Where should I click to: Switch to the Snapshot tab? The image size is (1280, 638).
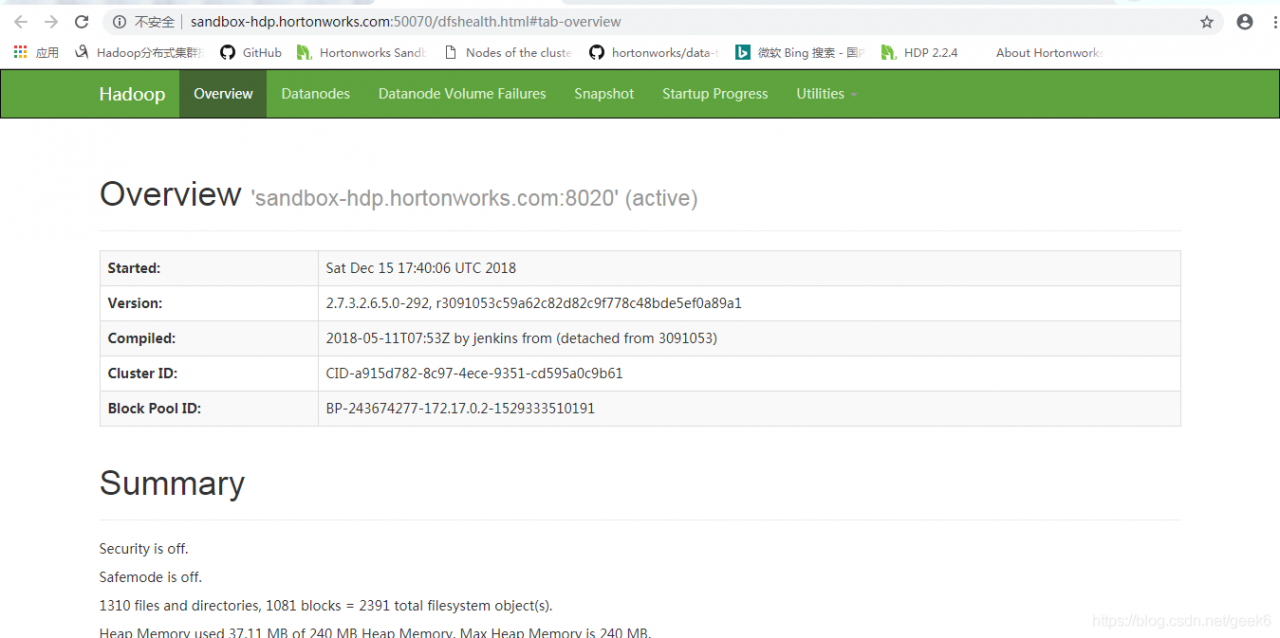click(x=604, y=94)
